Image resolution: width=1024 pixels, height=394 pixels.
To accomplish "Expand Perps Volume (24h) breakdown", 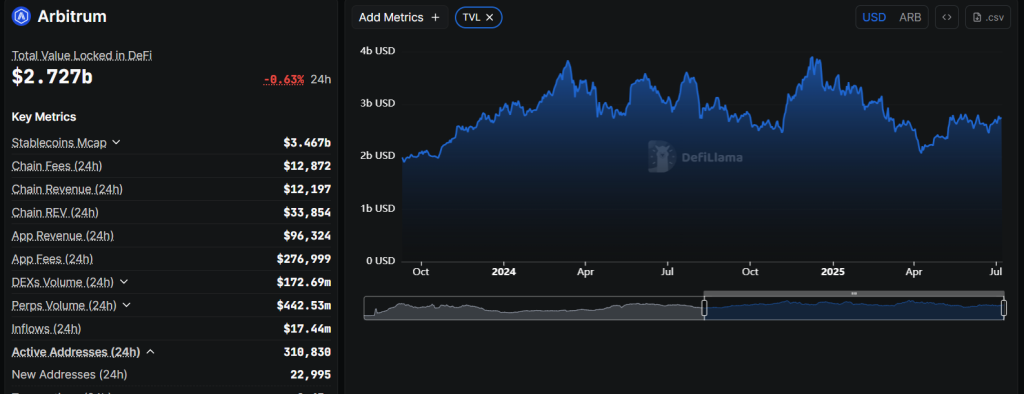I will click(127, 305).
